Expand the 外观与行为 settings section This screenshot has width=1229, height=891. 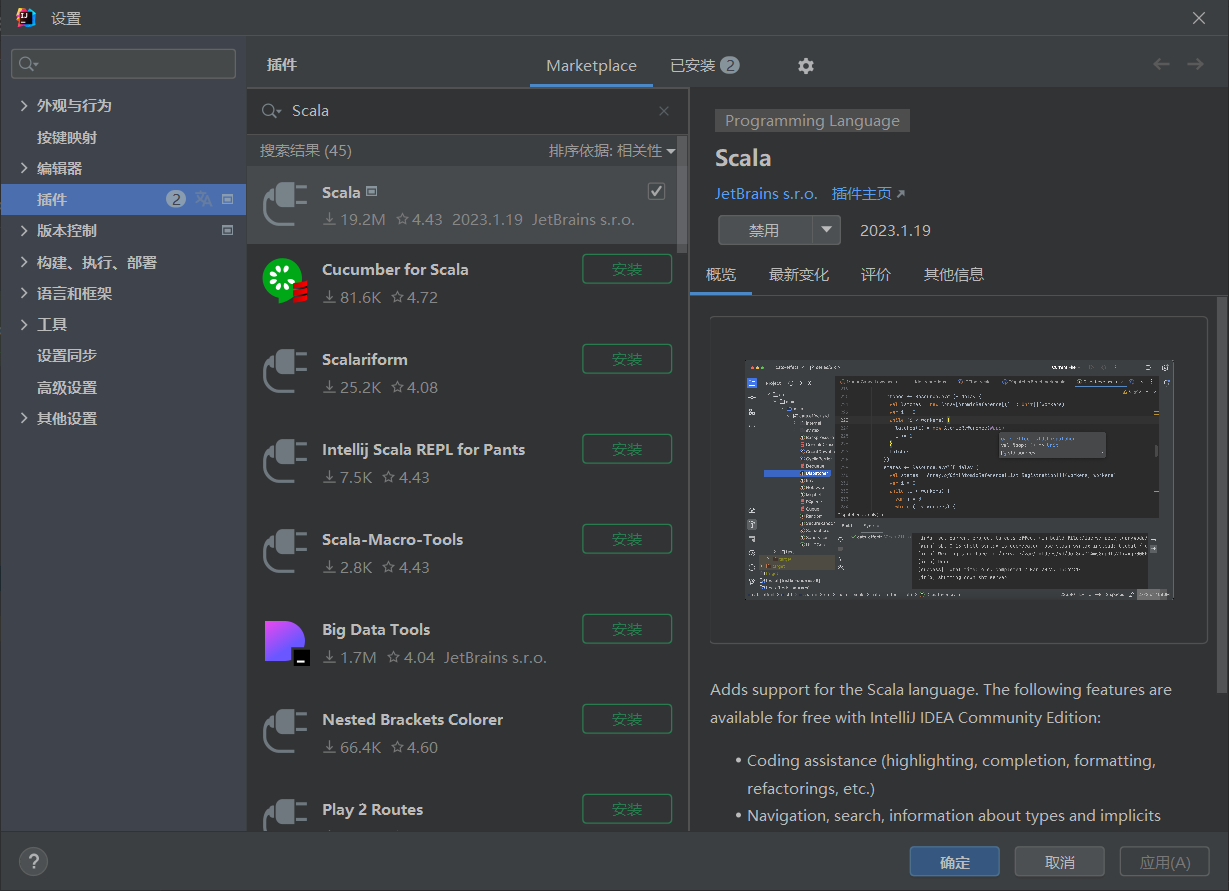coord(24,105)
